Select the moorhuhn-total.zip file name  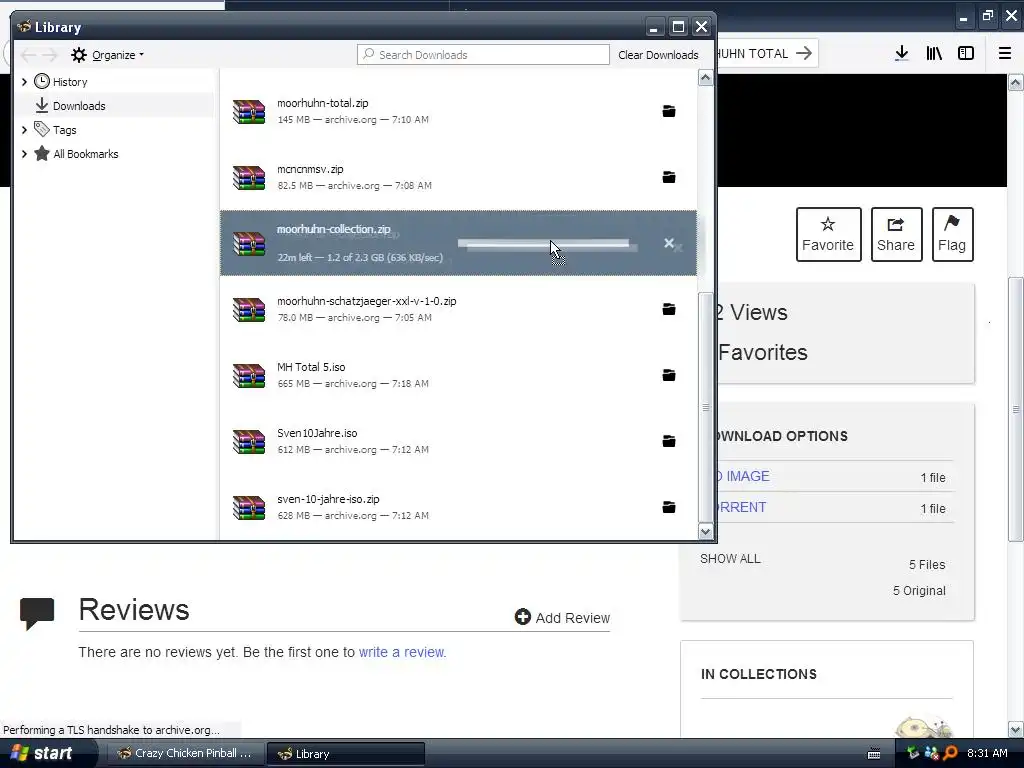point(323,103)
